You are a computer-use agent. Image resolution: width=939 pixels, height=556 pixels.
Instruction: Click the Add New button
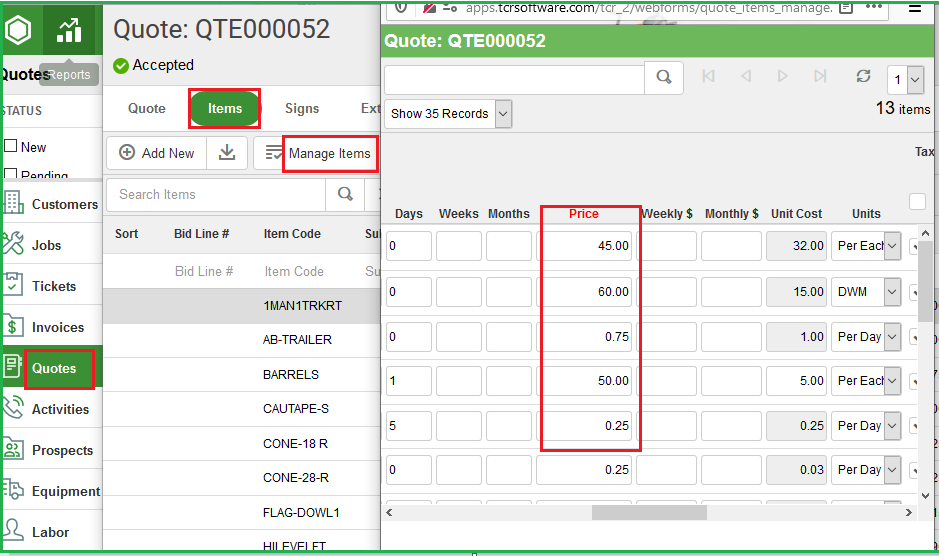[157, 153]
